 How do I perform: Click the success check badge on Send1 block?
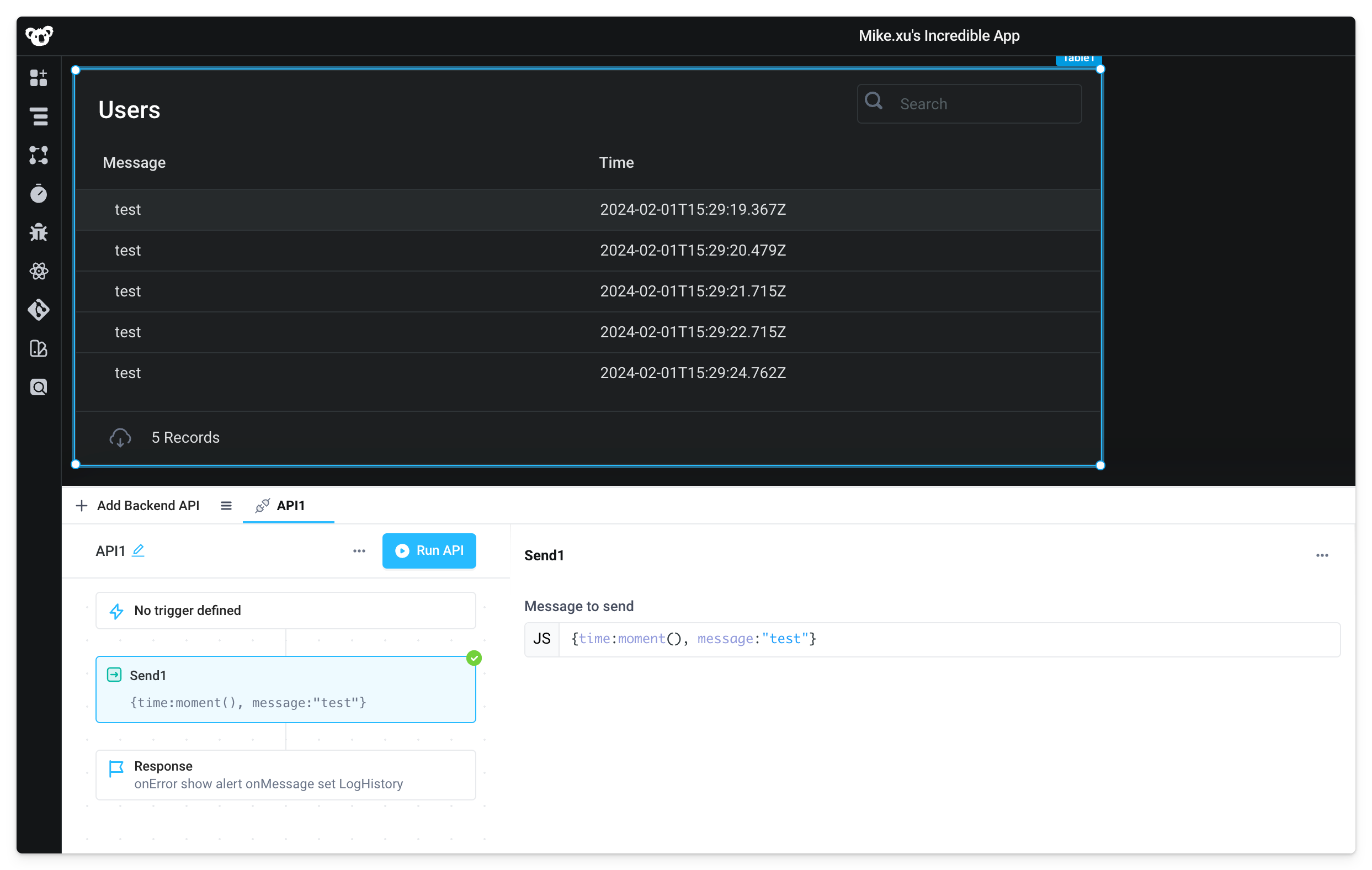[474, 658]
